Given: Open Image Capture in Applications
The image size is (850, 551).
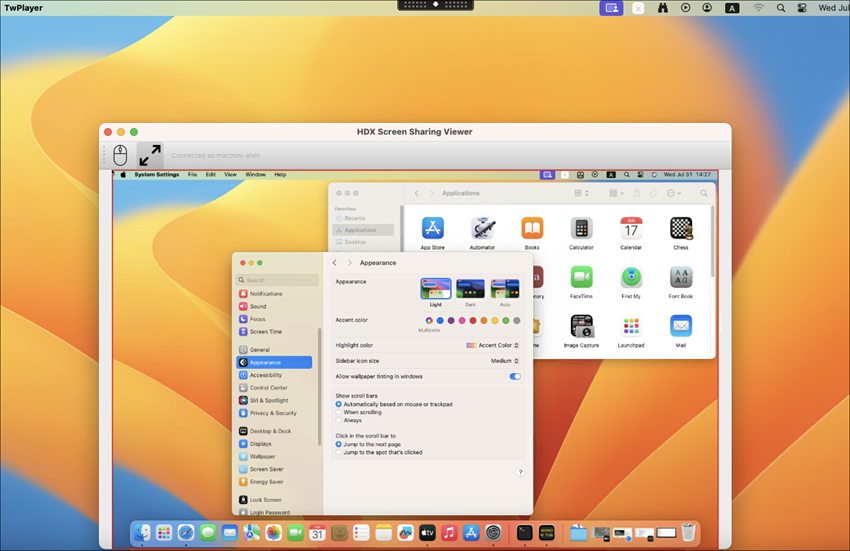Looking at the screenshot, I should (581, 326).
